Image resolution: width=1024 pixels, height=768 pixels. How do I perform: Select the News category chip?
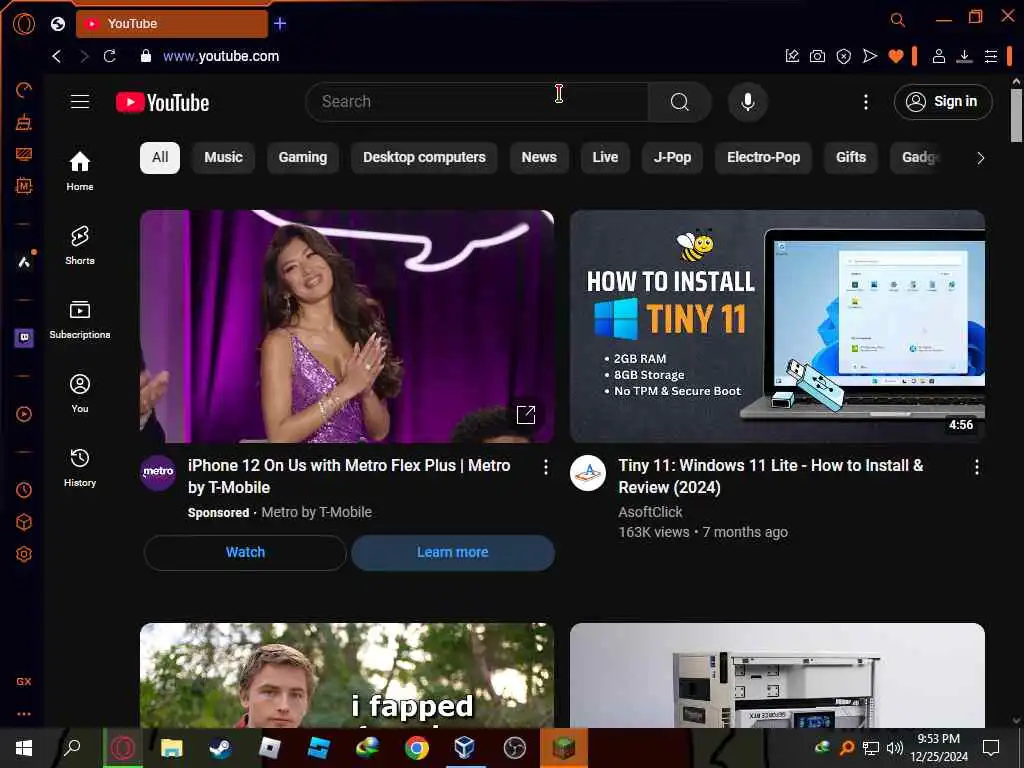click(x=539, y=157)
